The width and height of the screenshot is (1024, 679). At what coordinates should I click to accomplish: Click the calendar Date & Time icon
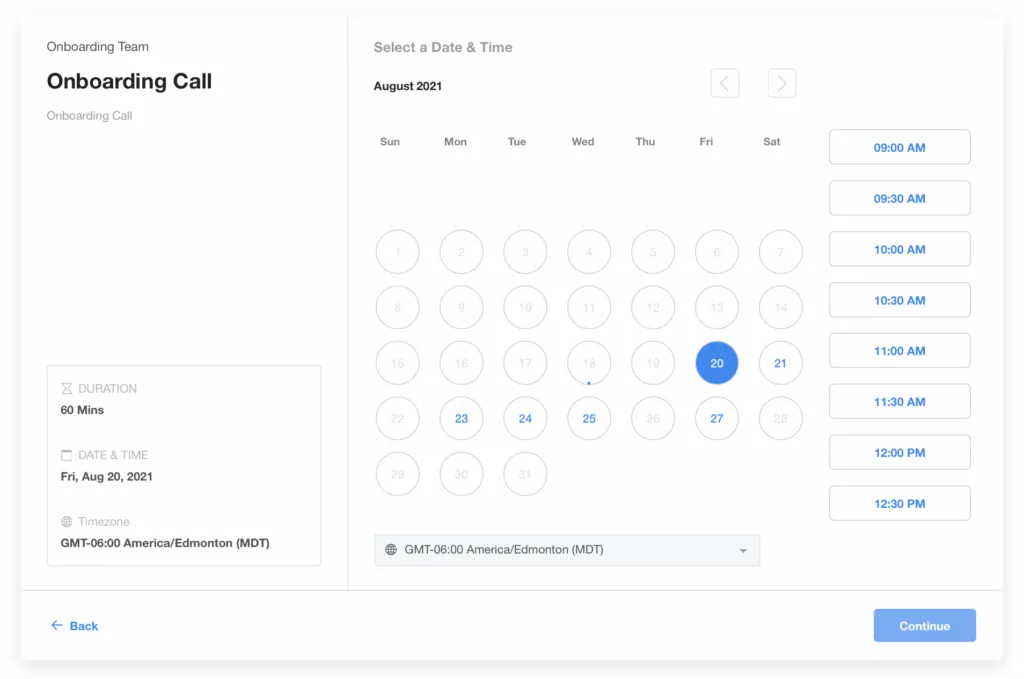(66, 455)
